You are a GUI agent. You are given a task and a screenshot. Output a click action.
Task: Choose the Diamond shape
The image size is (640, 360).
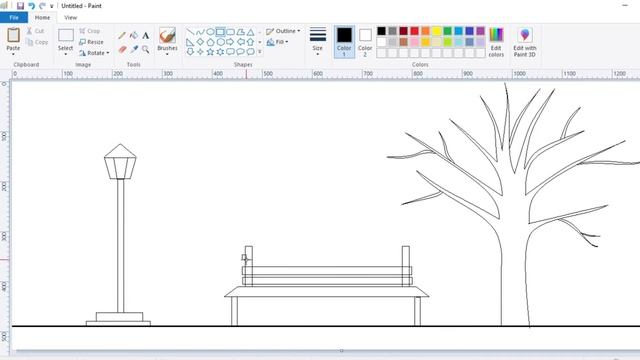200,42
